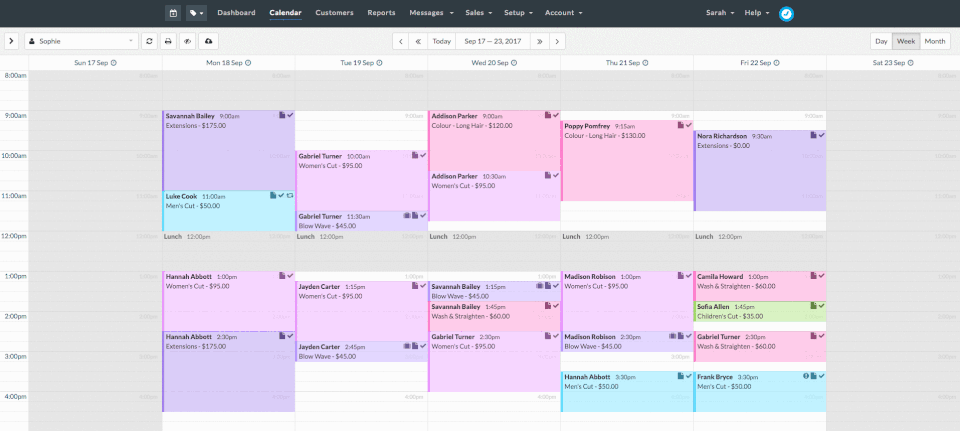Click the info icon on Frank Bryce appointment

tap(806, 377)
